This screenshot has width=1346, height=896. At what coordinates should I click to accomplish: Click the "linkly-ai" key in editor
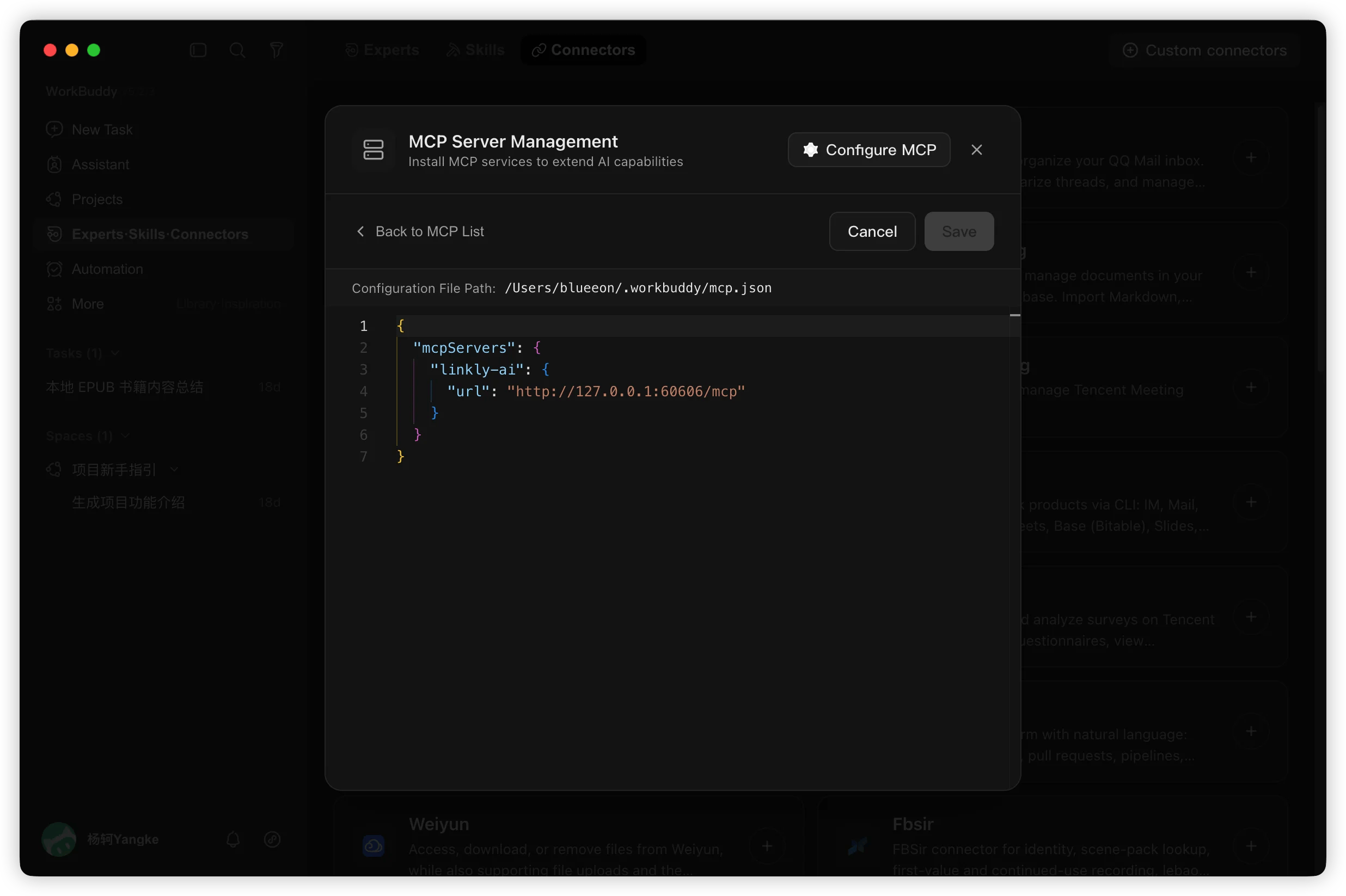point(476,369)
